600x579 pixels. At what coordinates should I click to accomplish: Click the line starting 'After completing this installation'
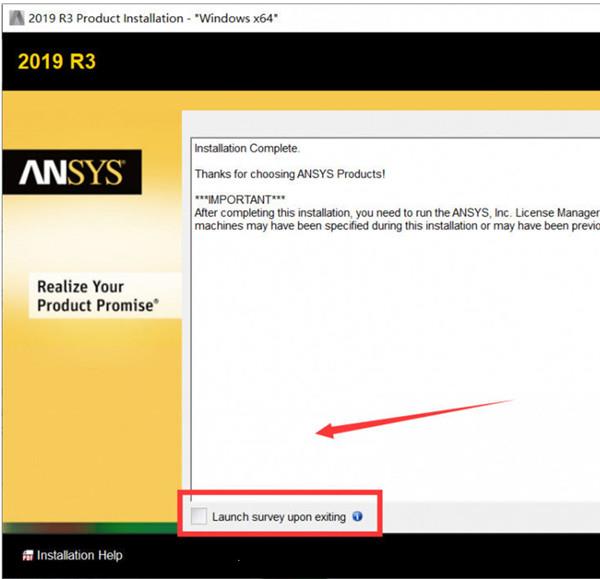pos(397,213)
